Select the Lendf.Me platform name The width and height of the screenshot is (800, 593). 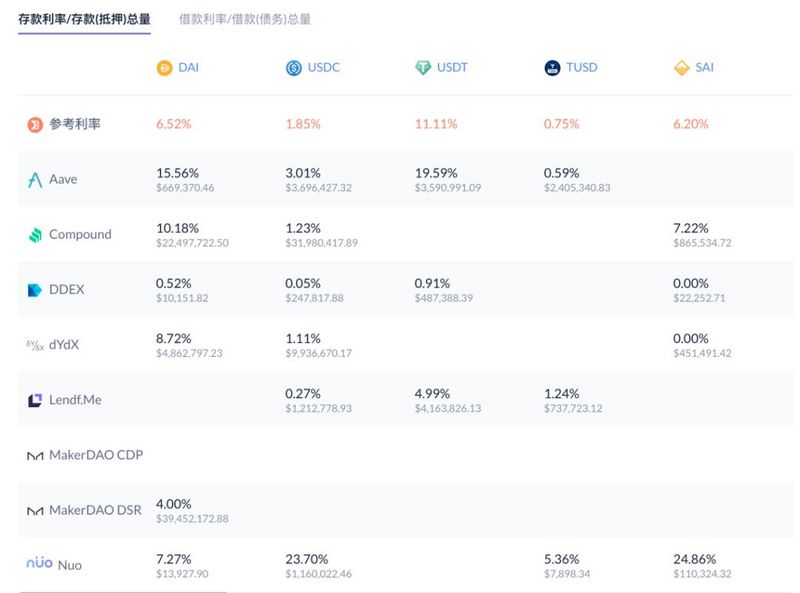pos(75,400)
